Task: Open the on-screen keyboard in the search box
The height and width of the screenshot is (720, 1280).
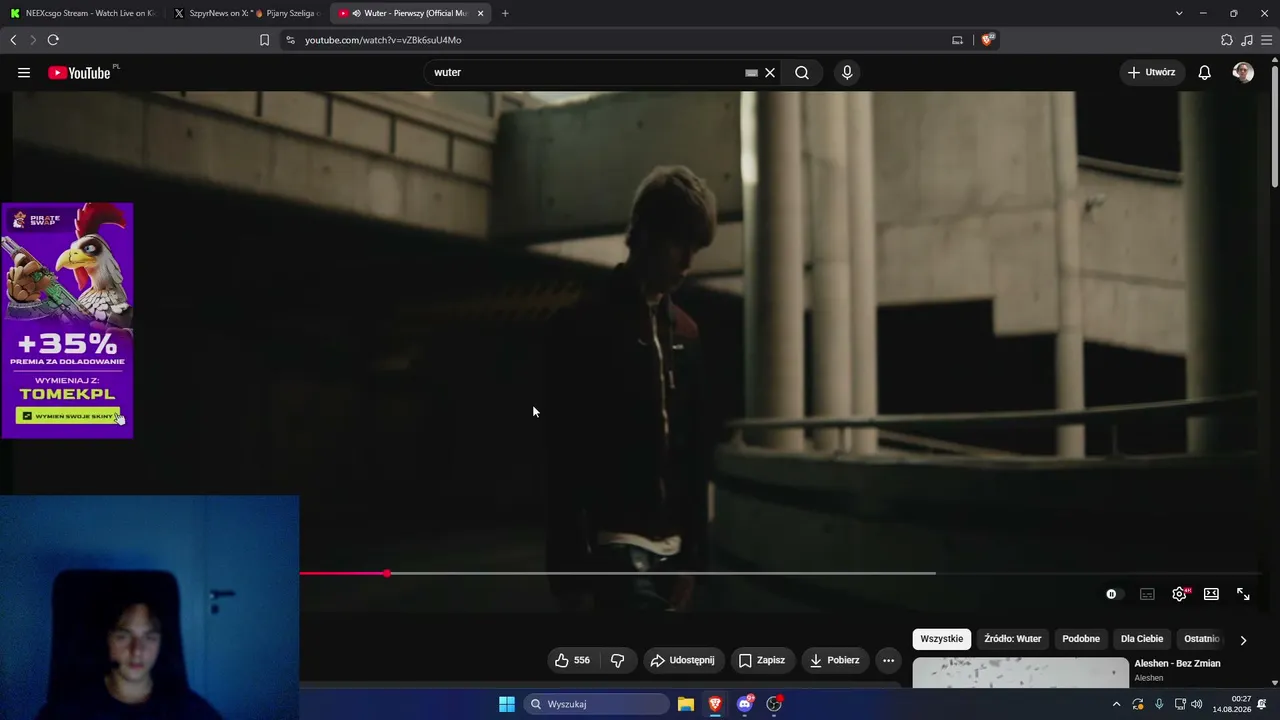Action: [751, 72]
